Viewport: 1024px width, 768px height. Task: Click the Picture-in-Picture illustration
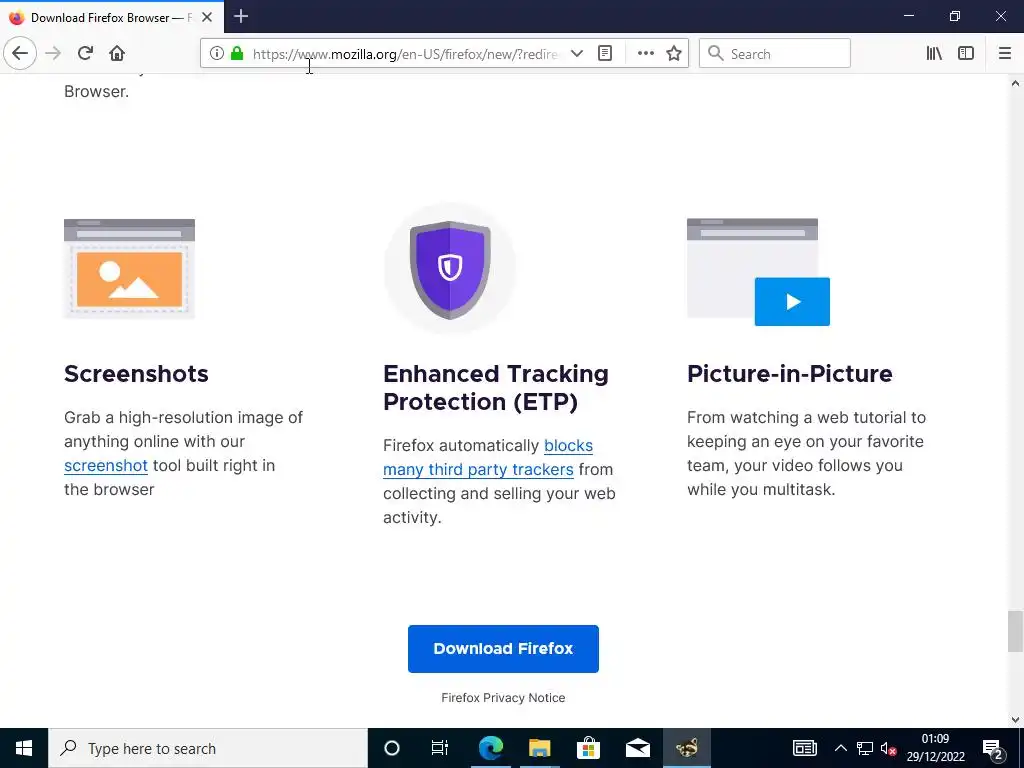tap(758, 272)
